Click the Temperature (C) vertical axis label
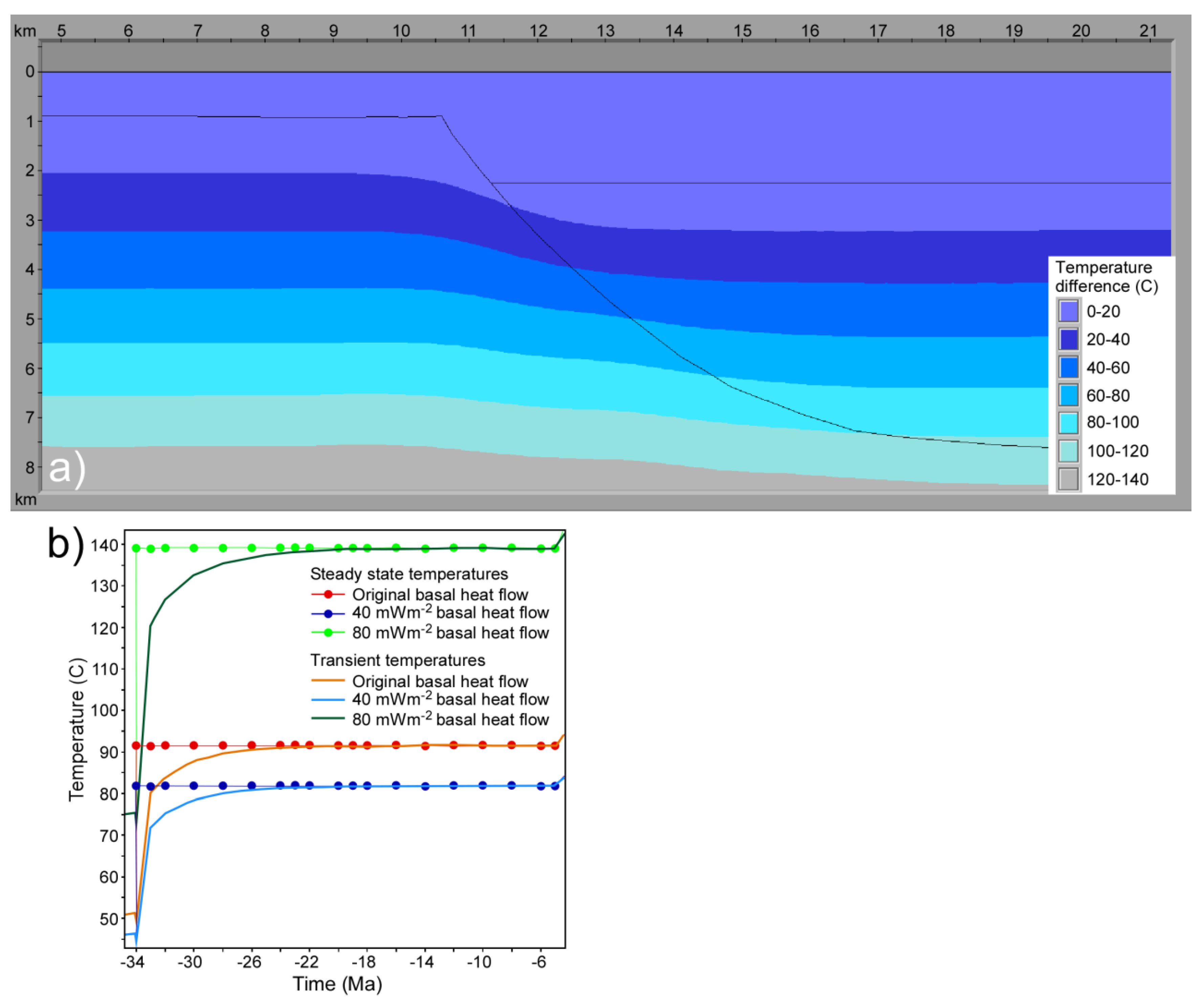This screenshot has width=1204, height=1005. [x=76, y=730]
